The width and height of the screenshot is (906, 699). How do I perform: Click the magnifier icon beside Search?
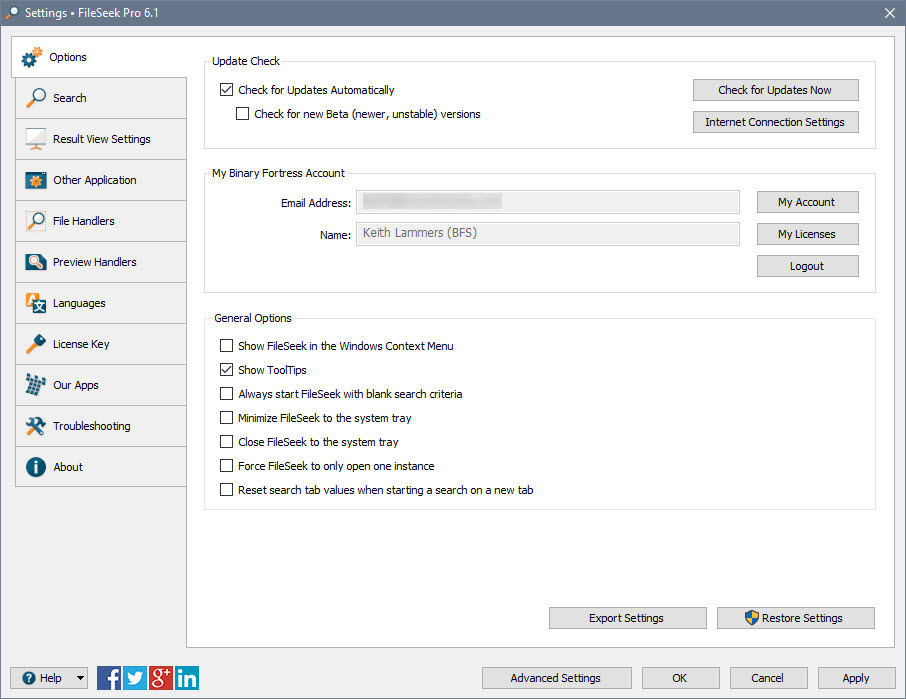[x=36, y=98]
